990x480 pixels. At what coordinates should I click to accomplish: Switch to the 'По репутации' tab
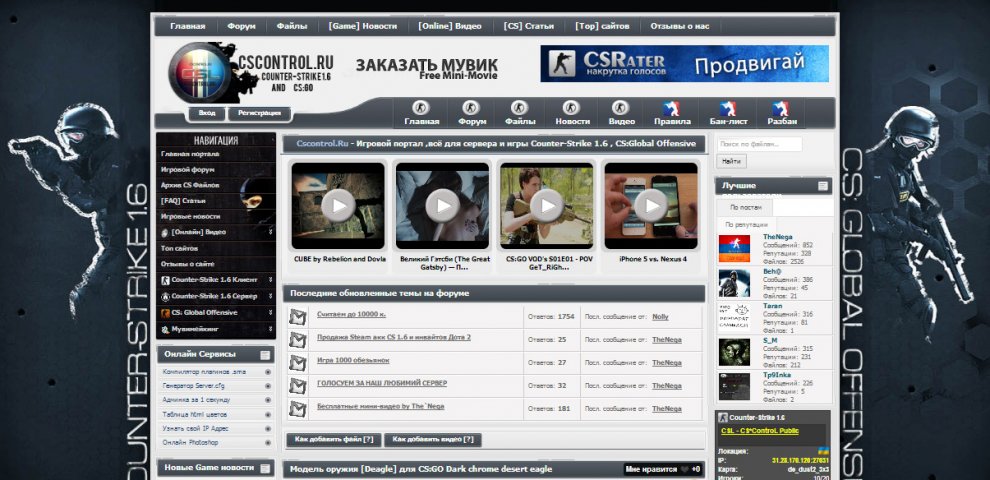(x=746, y=225)
